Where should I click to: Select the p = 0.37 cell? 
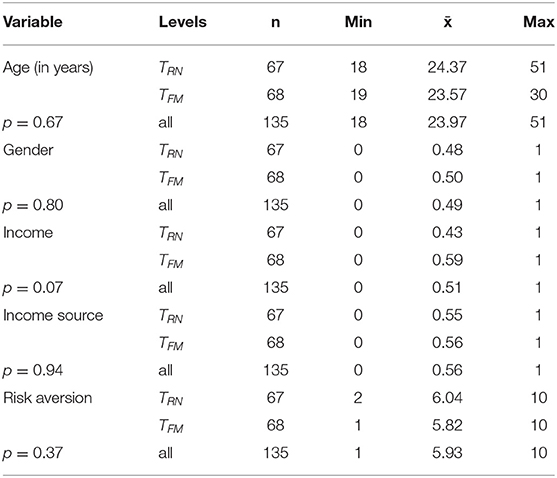tap(33, 453)
